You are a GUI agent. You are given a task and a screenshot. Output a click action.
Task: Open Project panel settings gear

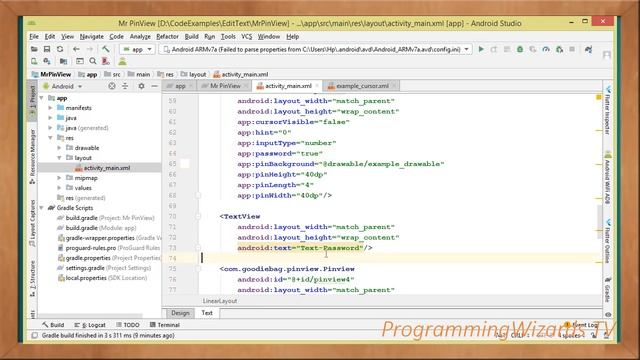coord(141,86)
